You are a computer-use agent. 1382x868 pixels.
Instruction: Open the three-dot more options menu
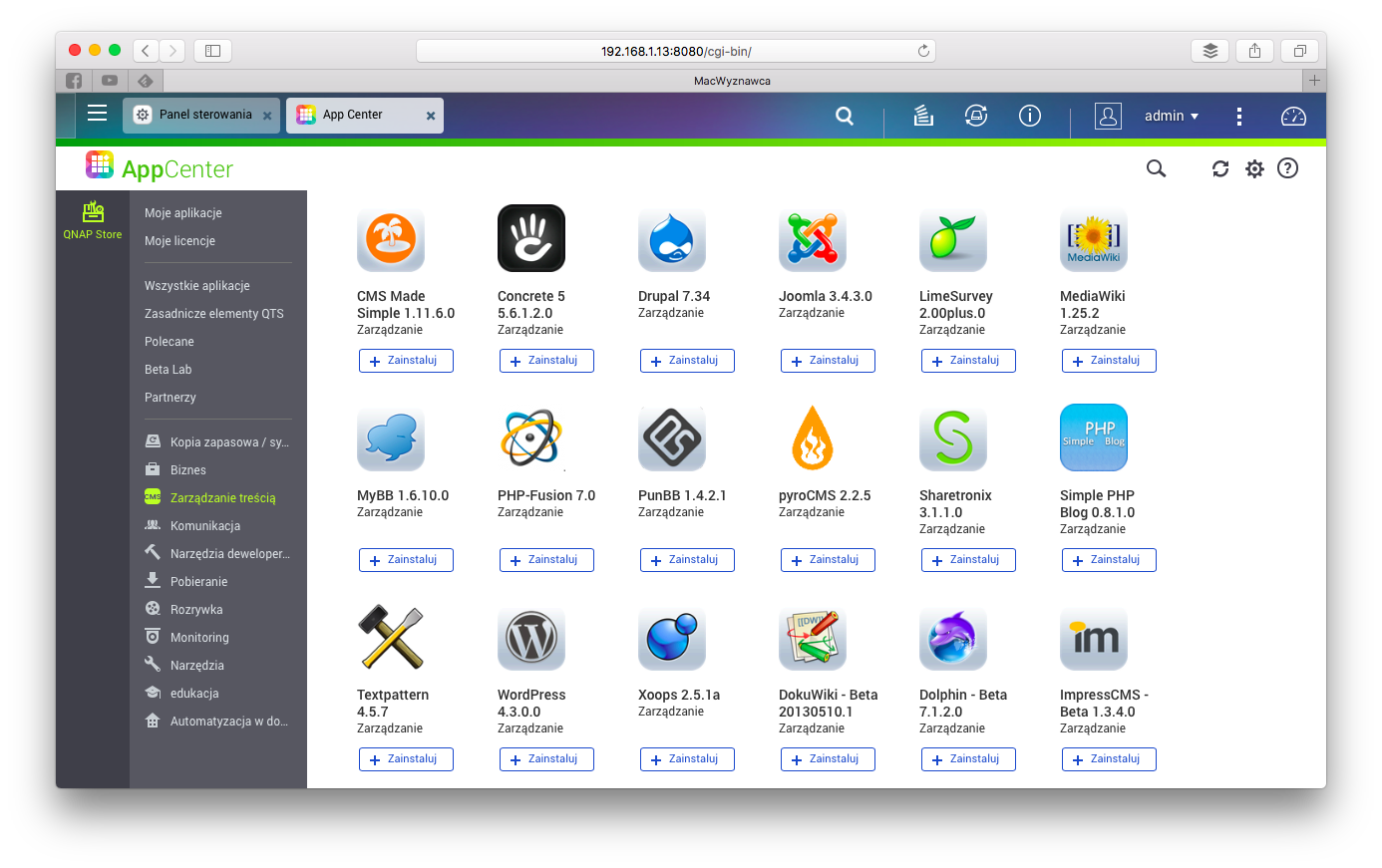point(1239,116)
